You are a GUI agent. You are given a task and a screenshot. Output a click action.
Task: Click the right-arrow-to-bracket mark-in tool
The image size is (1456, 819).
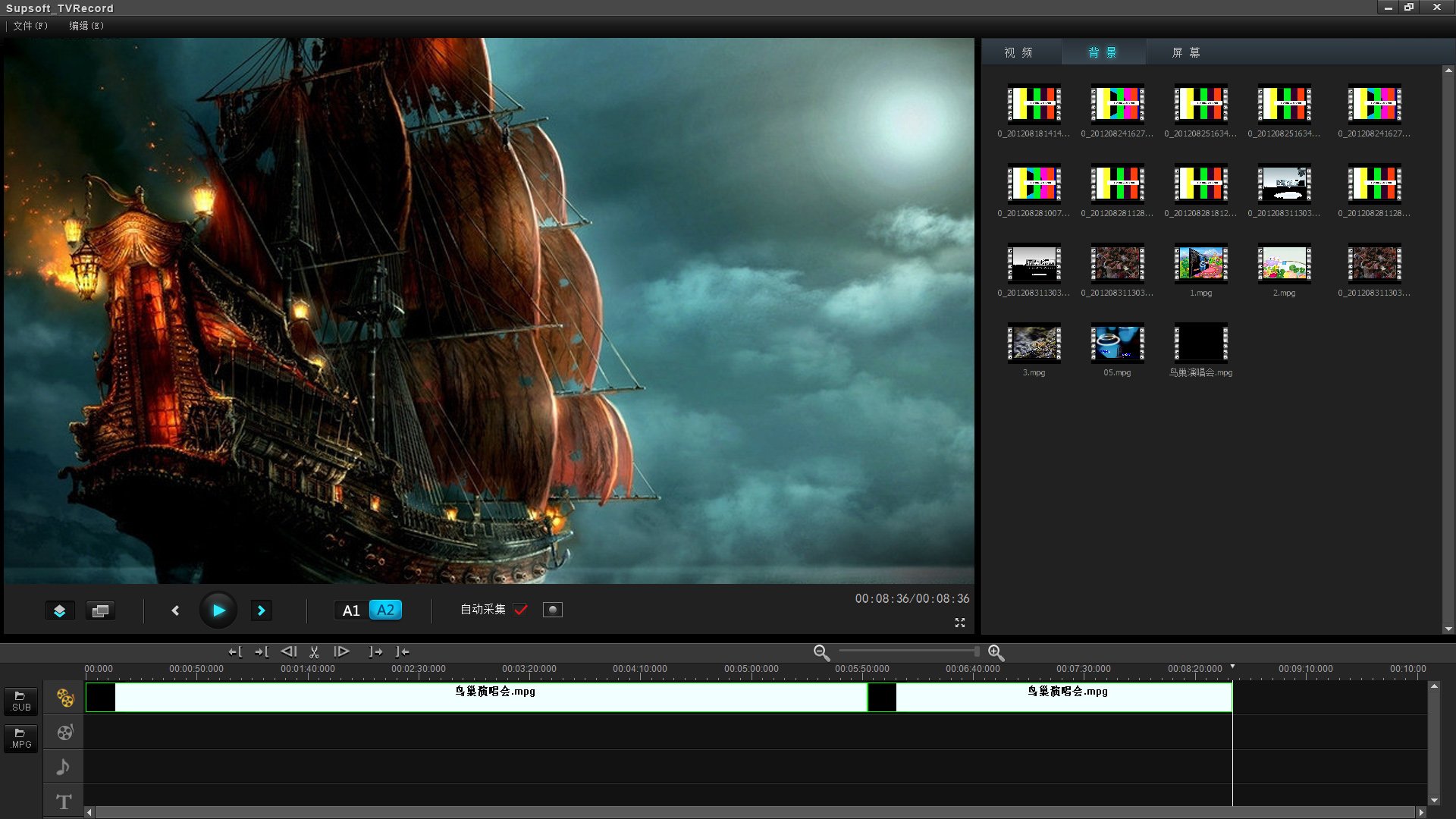262,651
